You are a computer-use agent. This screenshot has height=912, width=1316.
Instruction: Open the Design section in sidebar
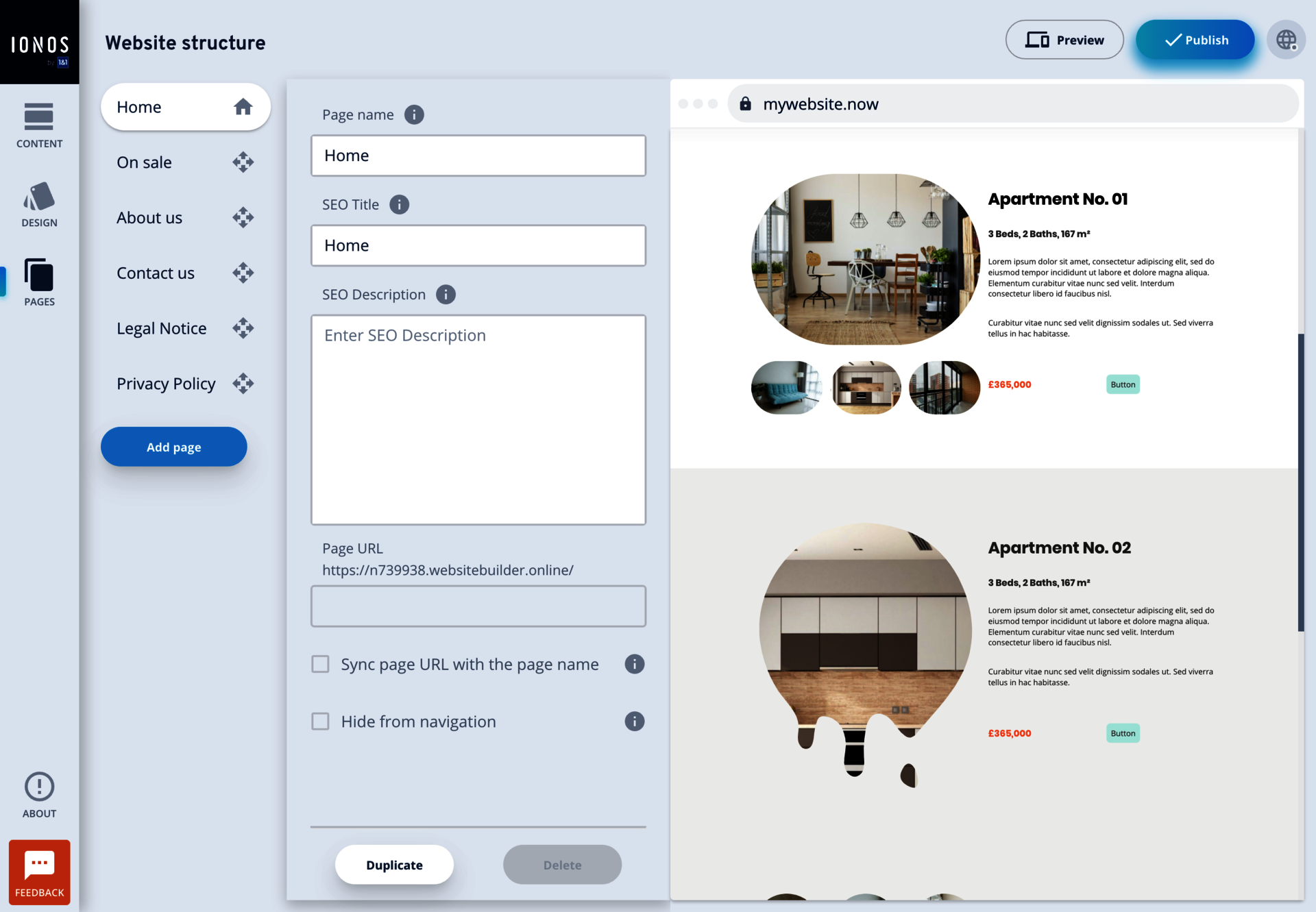39,204
